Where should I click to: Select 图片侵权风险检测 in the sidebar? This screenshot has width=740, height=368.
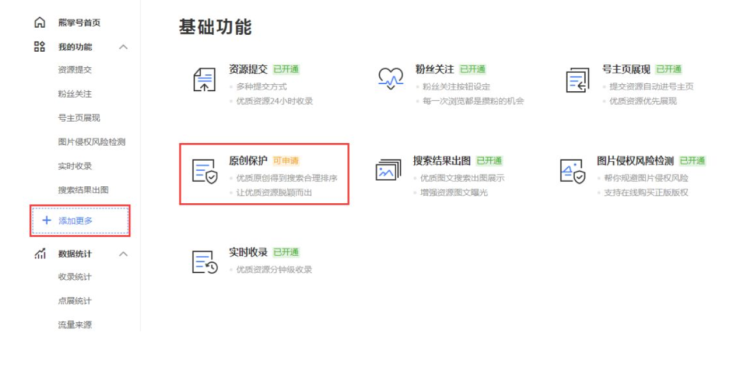tap(92, 142)
